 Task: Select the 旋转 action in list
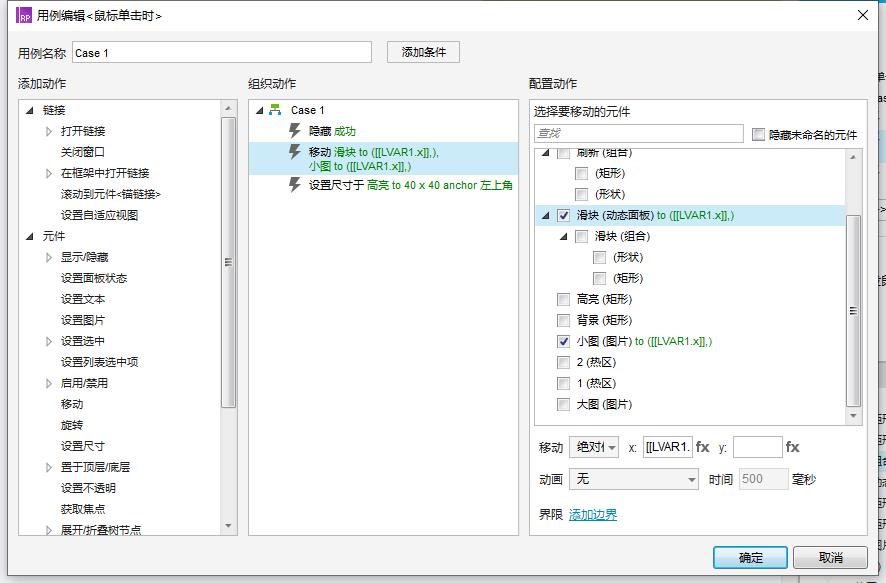click(x=72, y=425)
